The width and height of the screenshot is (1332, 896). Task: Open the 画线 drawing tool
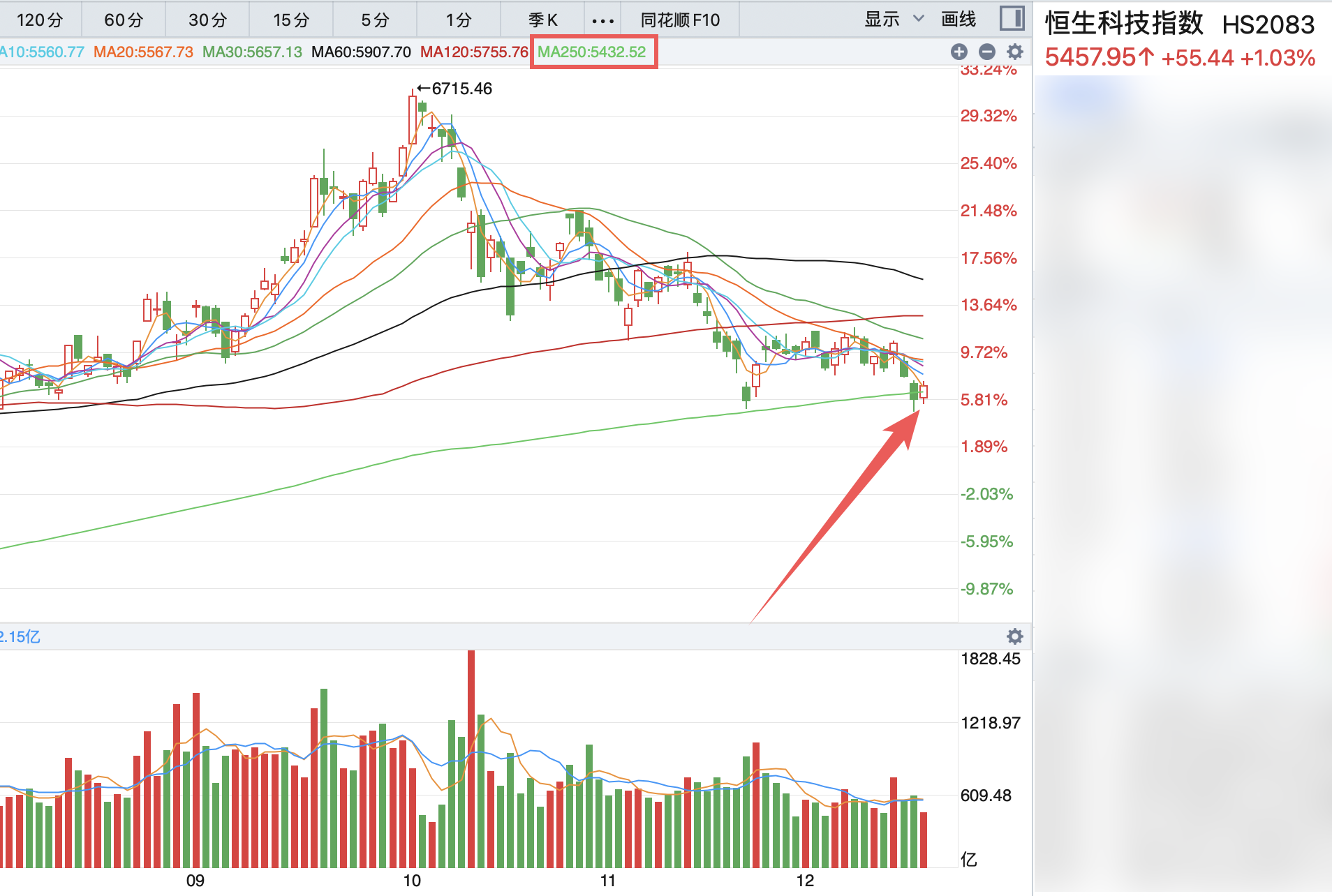[959, 20]
